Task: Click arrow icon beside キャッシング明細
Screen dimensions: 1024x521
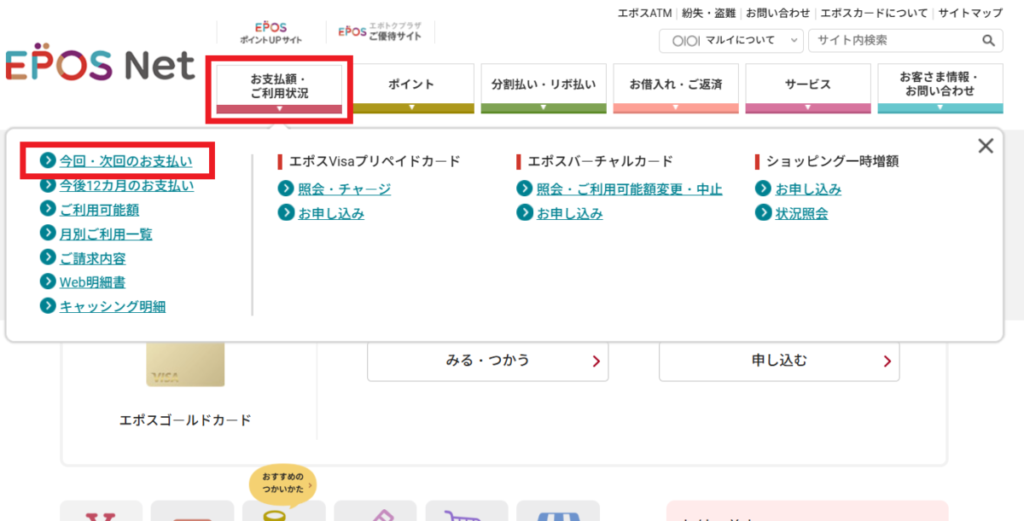Action: coord(48,306)
